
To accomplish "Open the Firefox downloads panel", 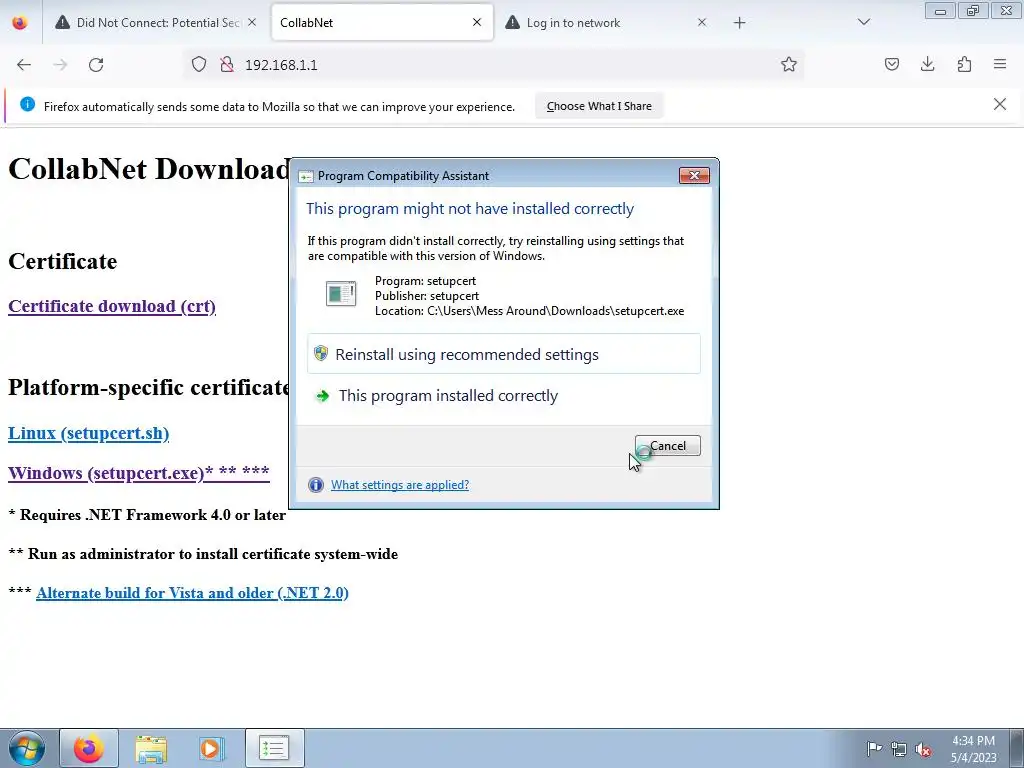I will pos(927,64).
